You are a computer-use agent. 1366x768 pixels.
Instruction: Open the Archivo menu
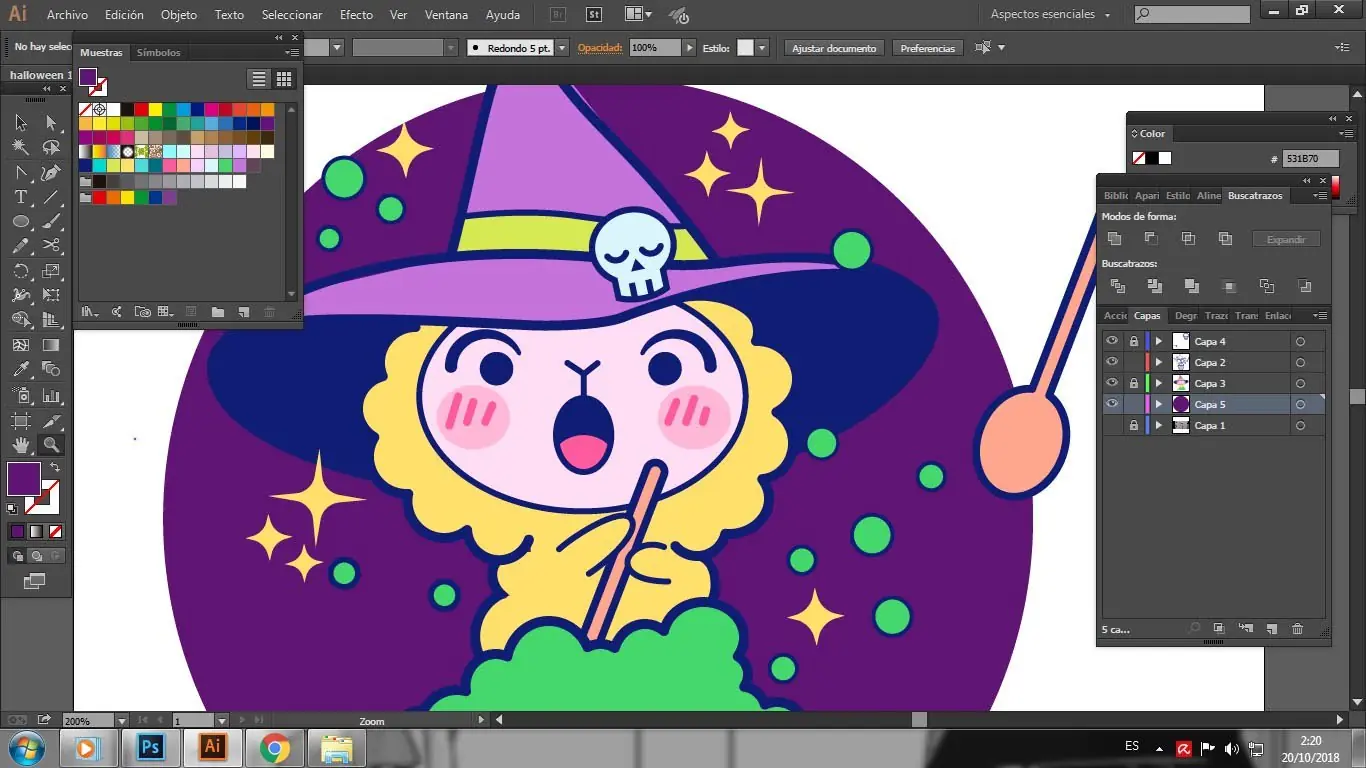tap(67, 15)
